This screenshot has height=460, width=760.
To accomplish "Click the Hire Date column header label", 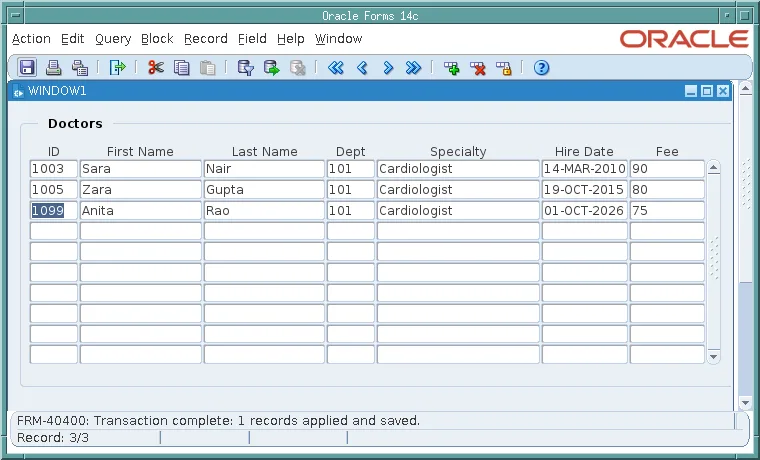I will point(584,152).
